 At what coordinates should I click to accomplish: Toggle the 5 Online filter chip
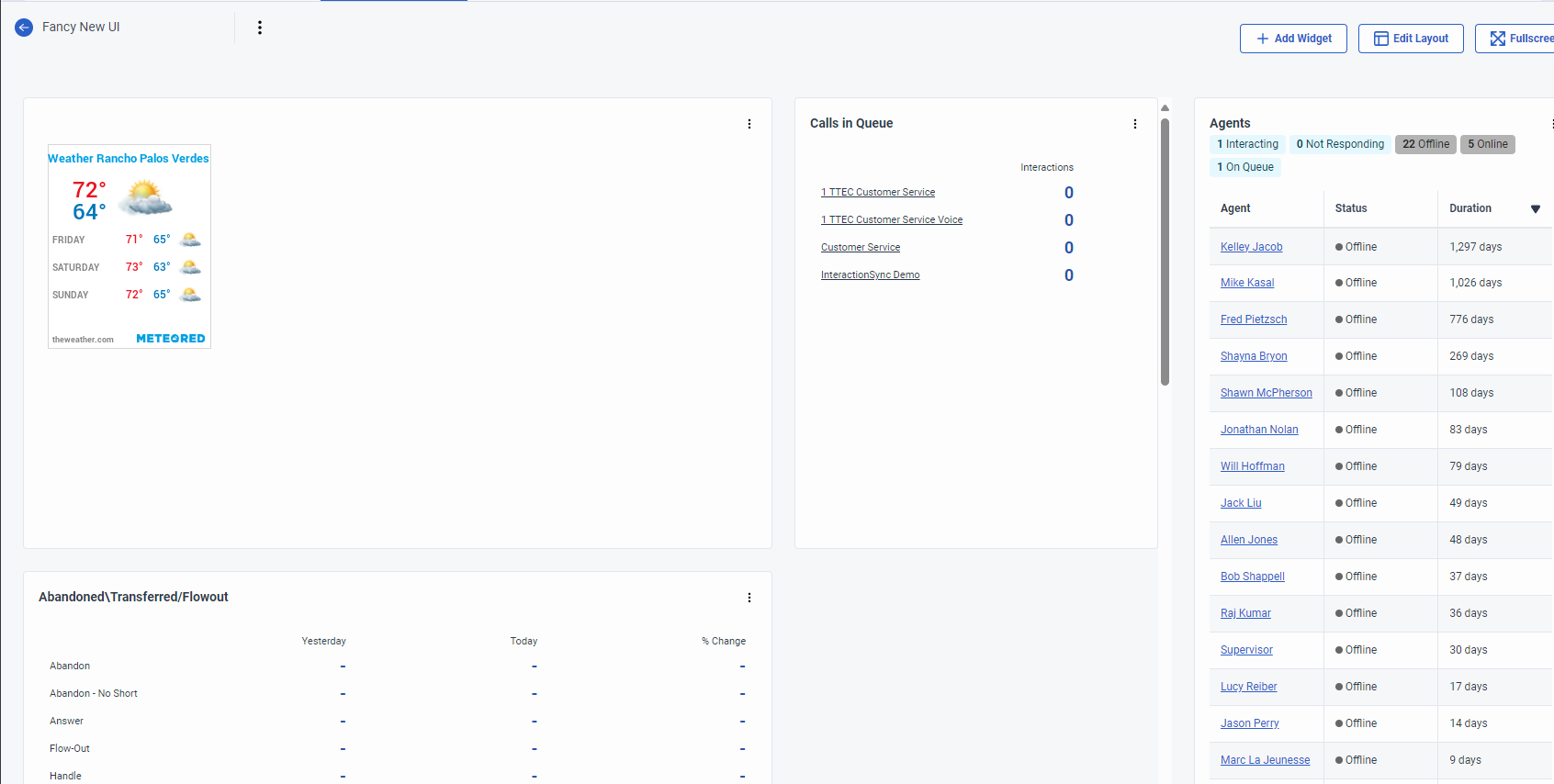1488,144
